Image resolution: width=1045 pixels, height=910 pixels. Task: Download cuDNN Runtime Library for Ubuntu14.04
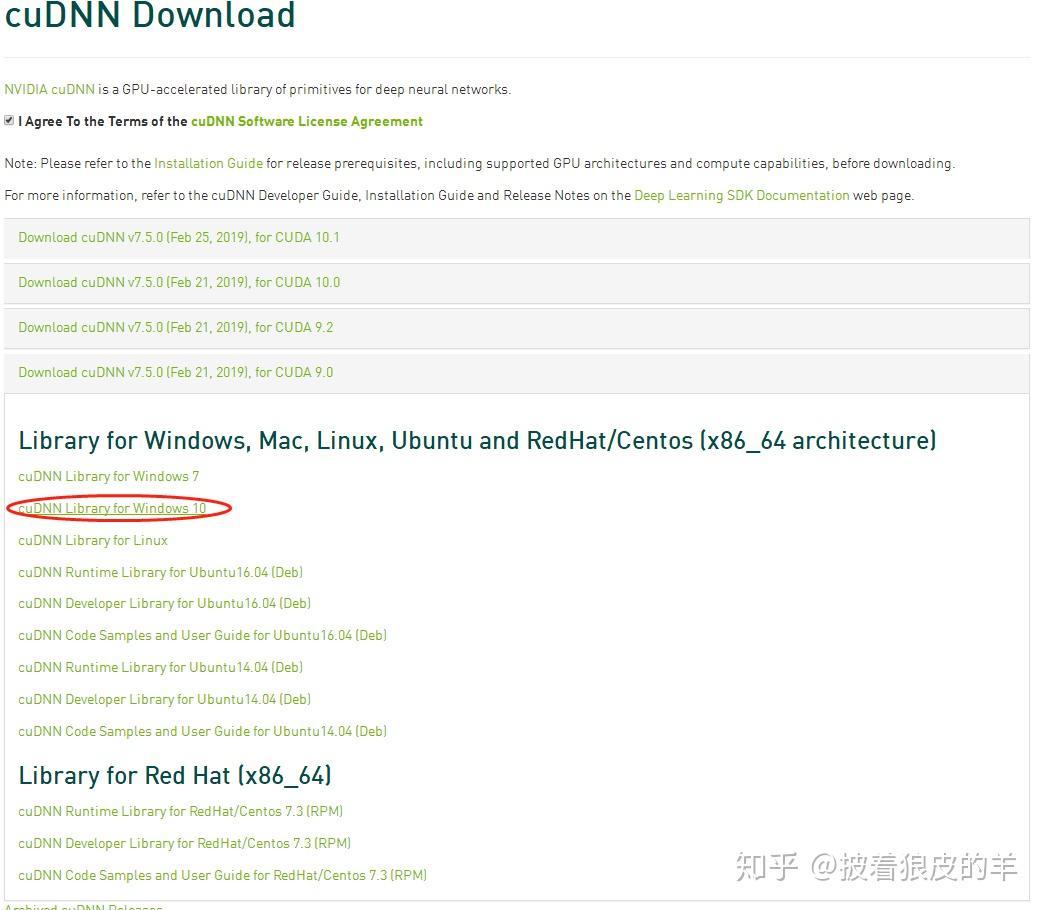(160, 667)
